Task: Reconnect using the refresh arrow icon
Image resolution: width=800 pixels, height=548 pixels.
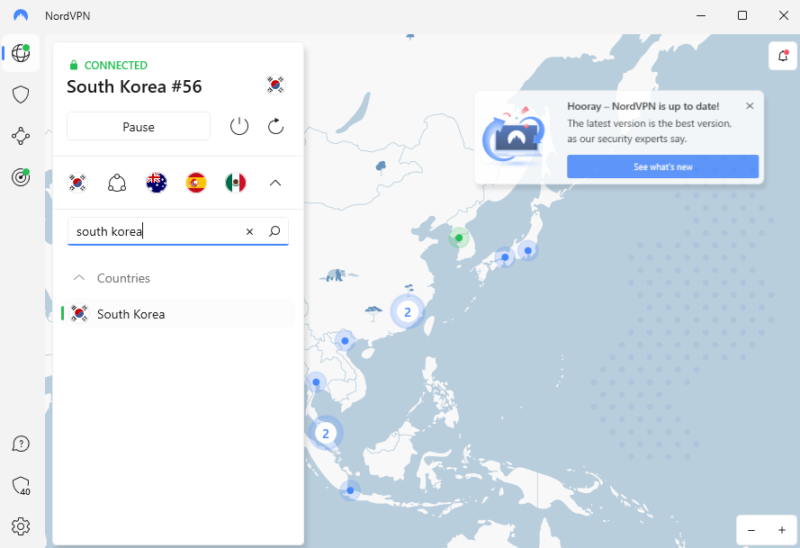Action: (x=276, y=126)
